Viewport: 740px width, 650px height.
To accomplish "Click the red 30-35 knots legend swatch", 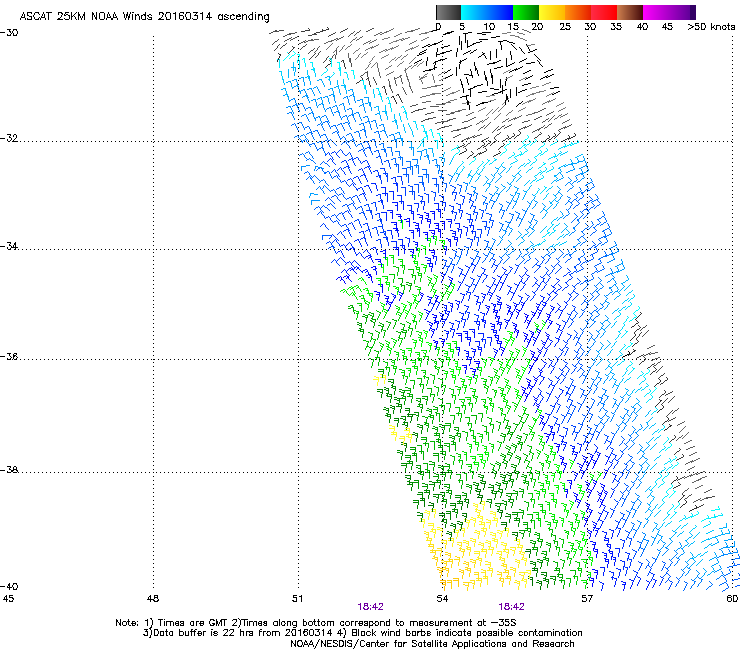I will pyautogui.click(x=604, y=12).
